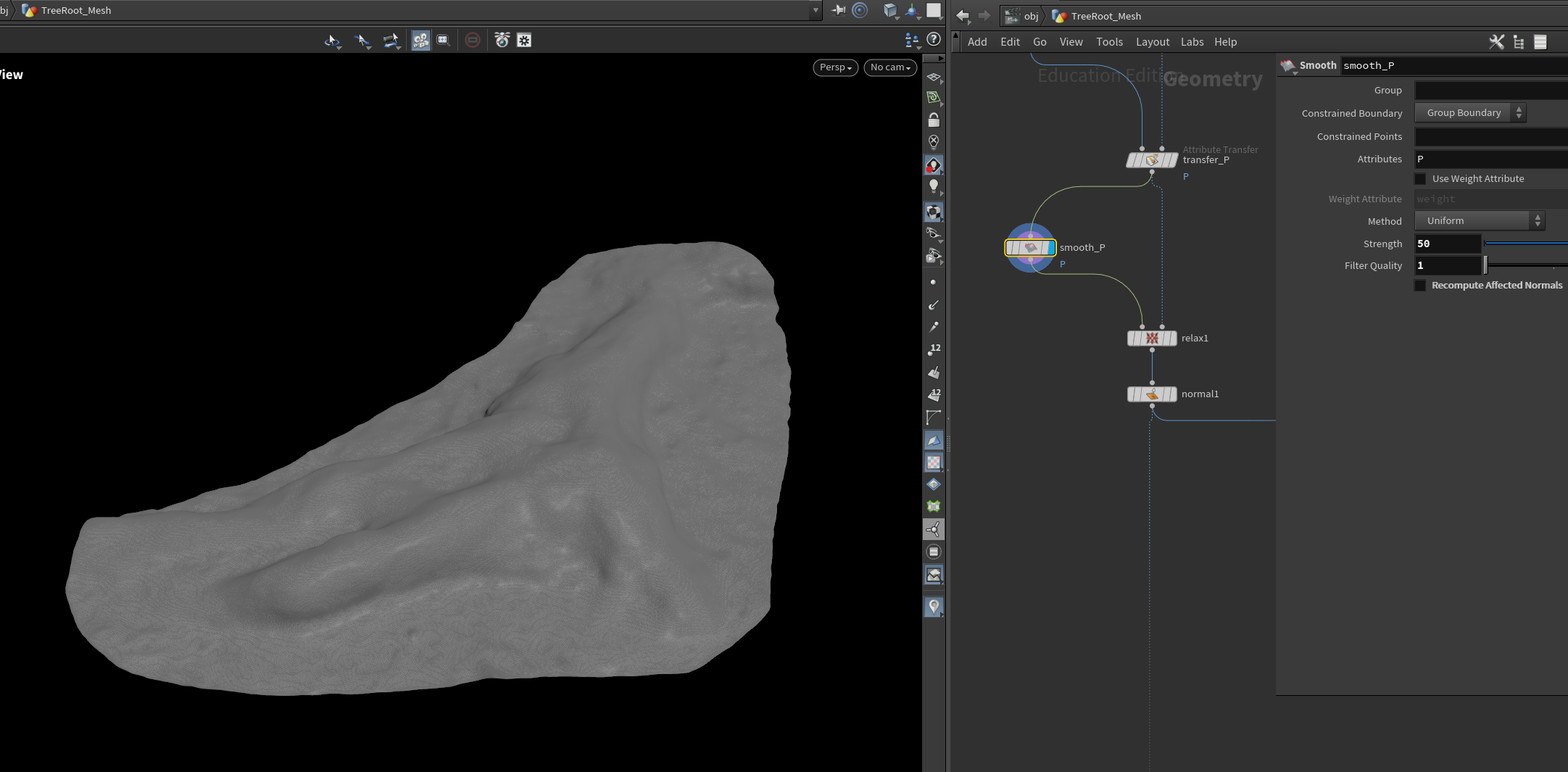Click the light bulb headlight display icon

(x=934, y=186)
